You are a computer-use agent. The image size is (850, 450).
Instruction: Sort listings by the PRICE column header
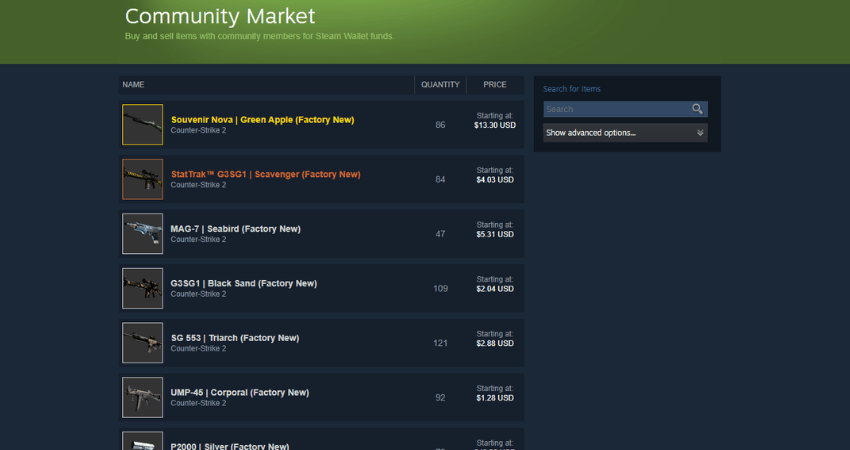coord(495,85)
